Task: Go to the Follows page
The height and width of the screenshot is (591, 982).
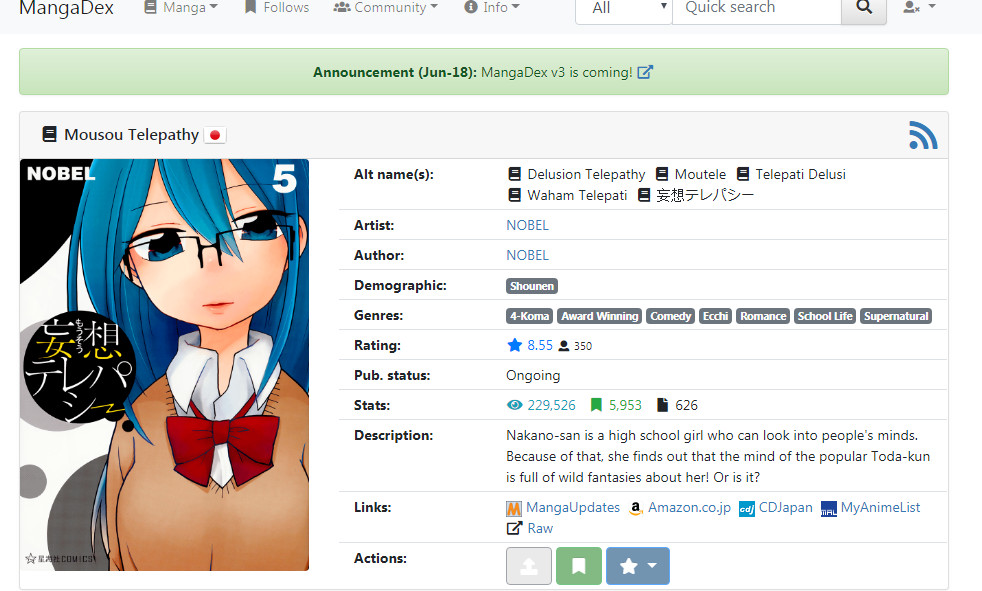Action: (x=277, y=8)
